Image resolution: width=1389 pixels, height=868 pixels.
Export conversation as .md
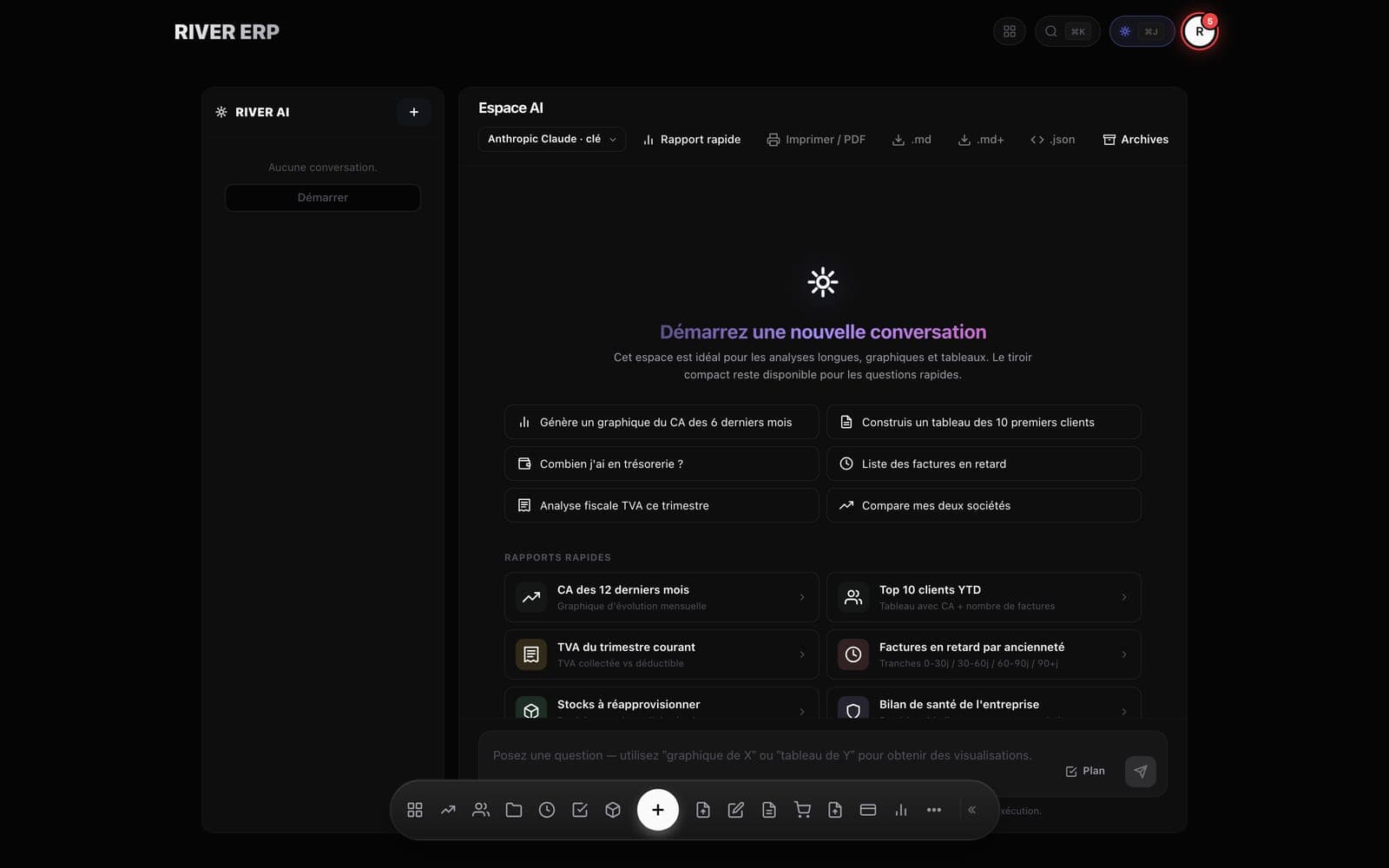[x=912, y=140]
